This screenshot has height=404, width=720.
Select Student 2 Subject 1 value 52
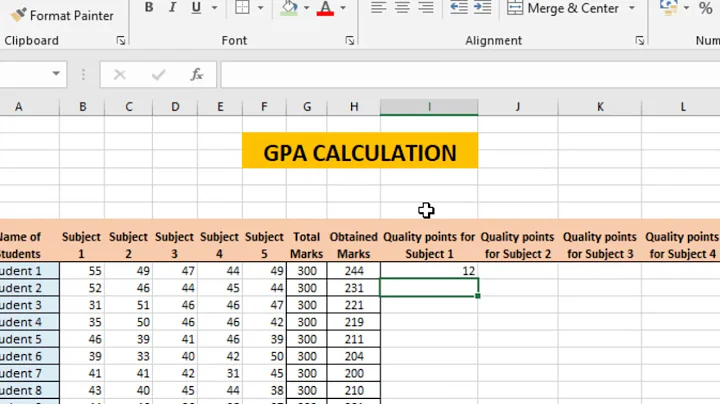click(82, 288)
